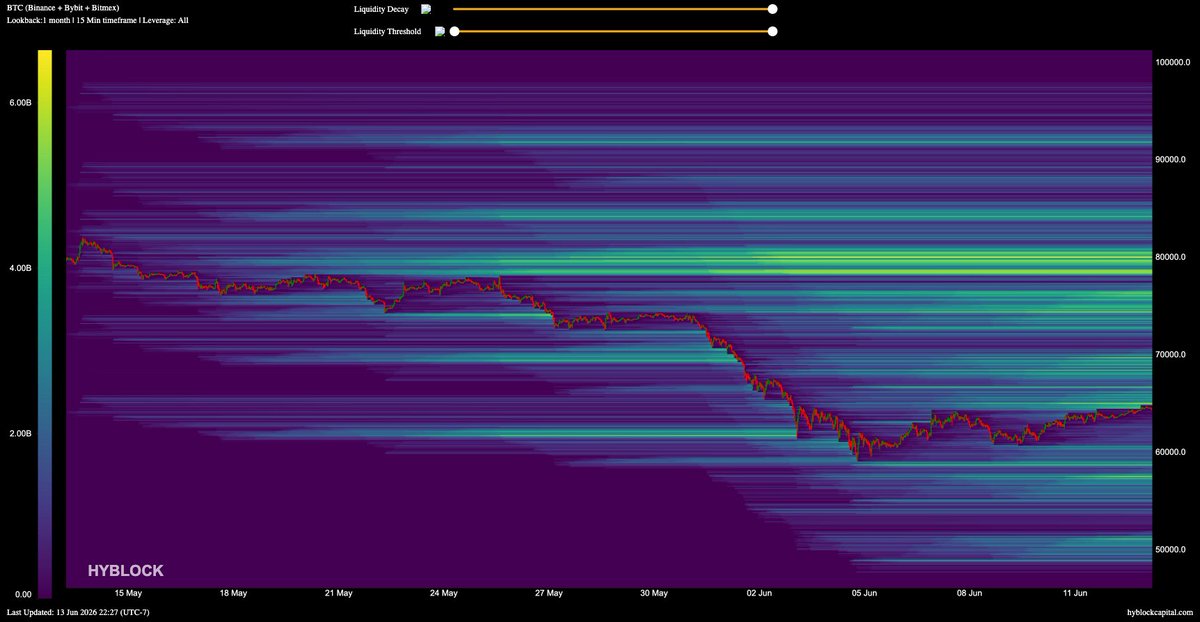Click the Liquidity Decay info icon
The height and width of the screenshot is (622, 1200).
click(x=426, y=9)
